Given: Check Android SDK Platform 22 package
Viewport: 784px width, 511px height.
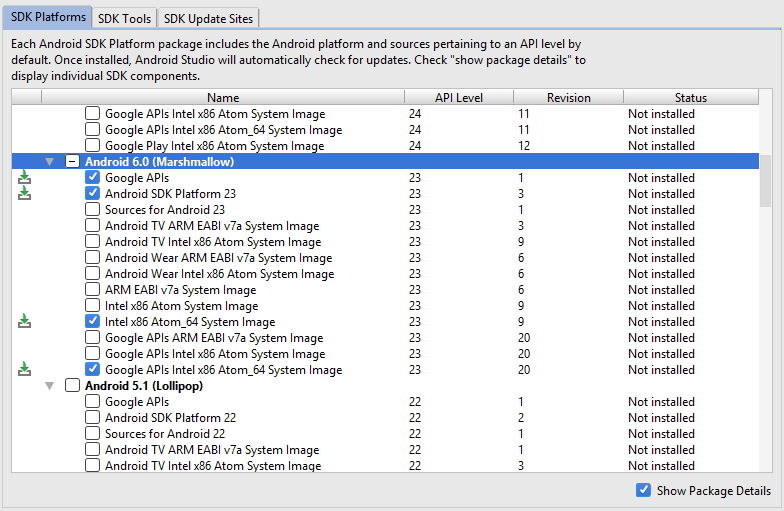Looking at the screenshot, I should 93,418.
